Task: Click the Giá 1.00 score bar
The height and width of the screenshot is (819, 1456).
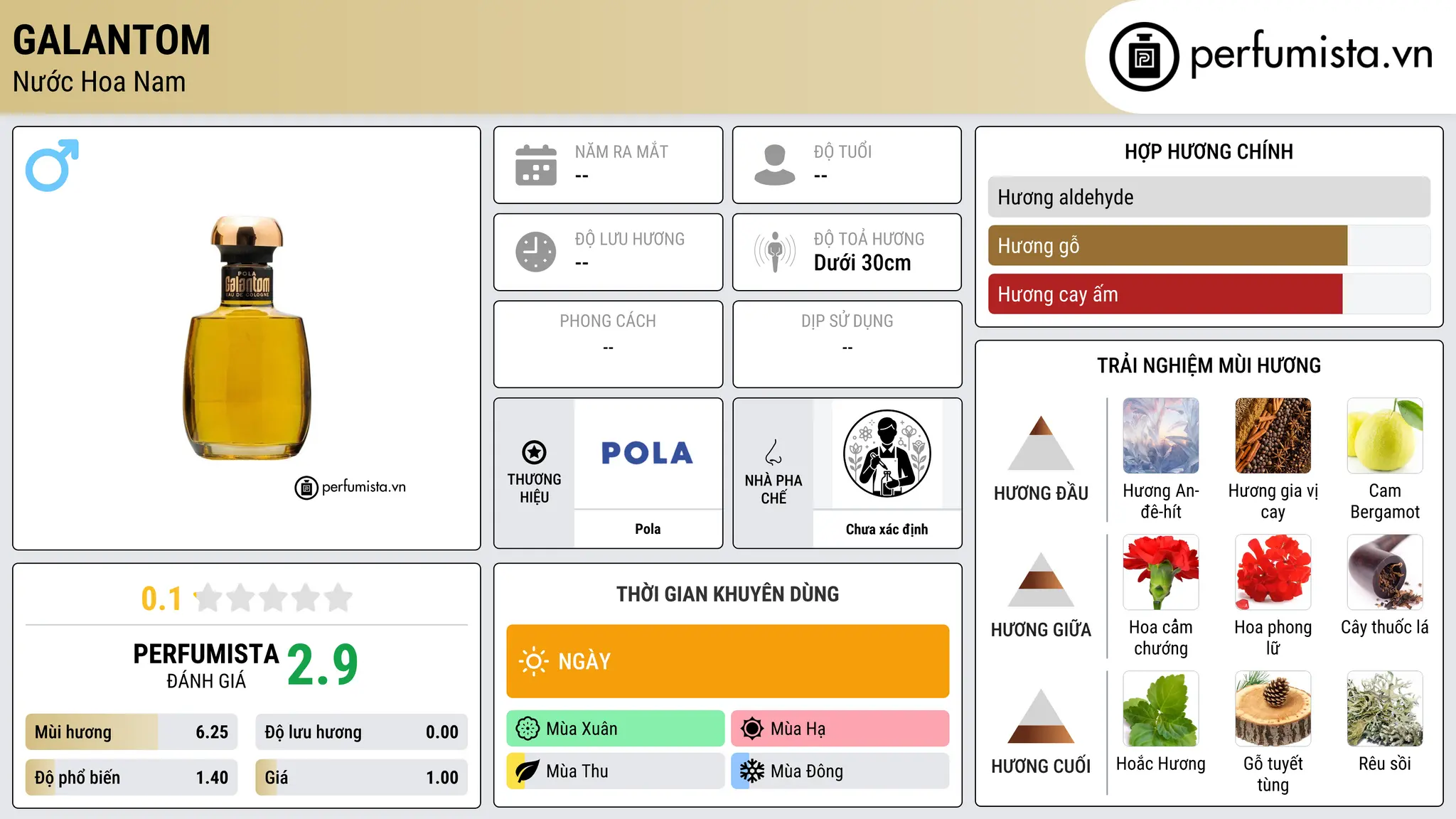Action: pos(361,778)
